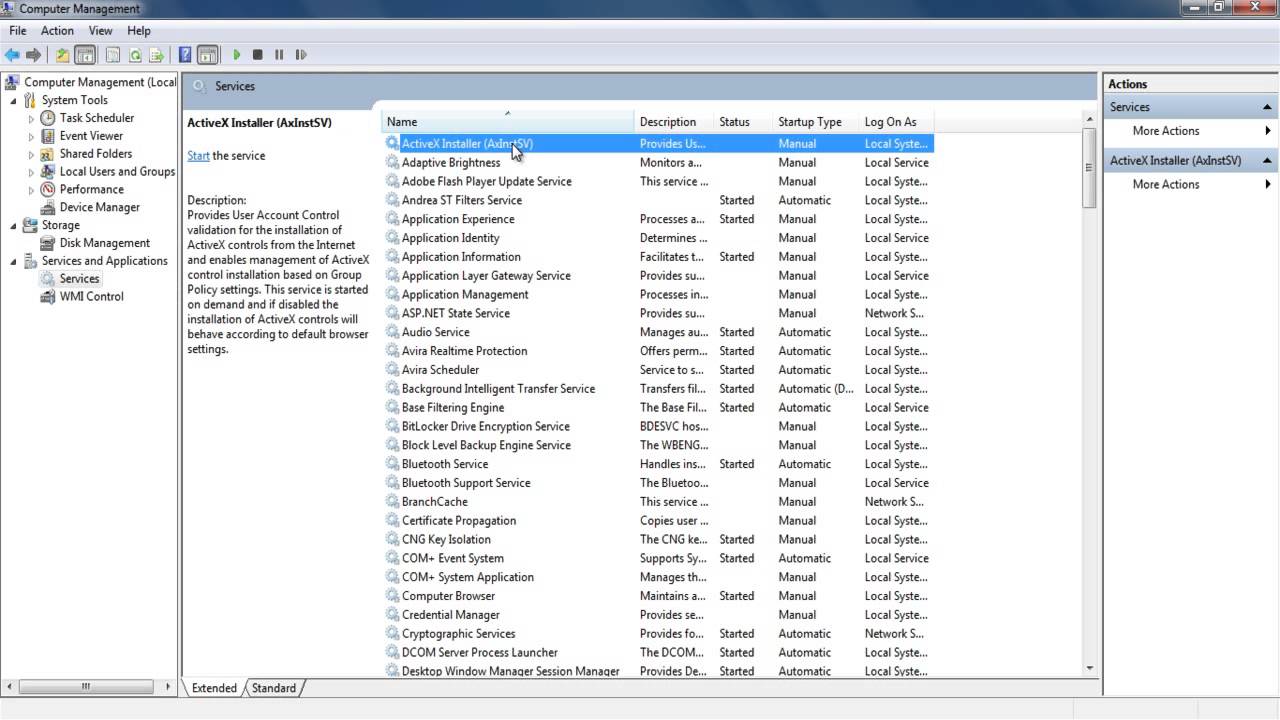Open the Action menu
This screenshot has width=1280, height=720.
[57, 31]
